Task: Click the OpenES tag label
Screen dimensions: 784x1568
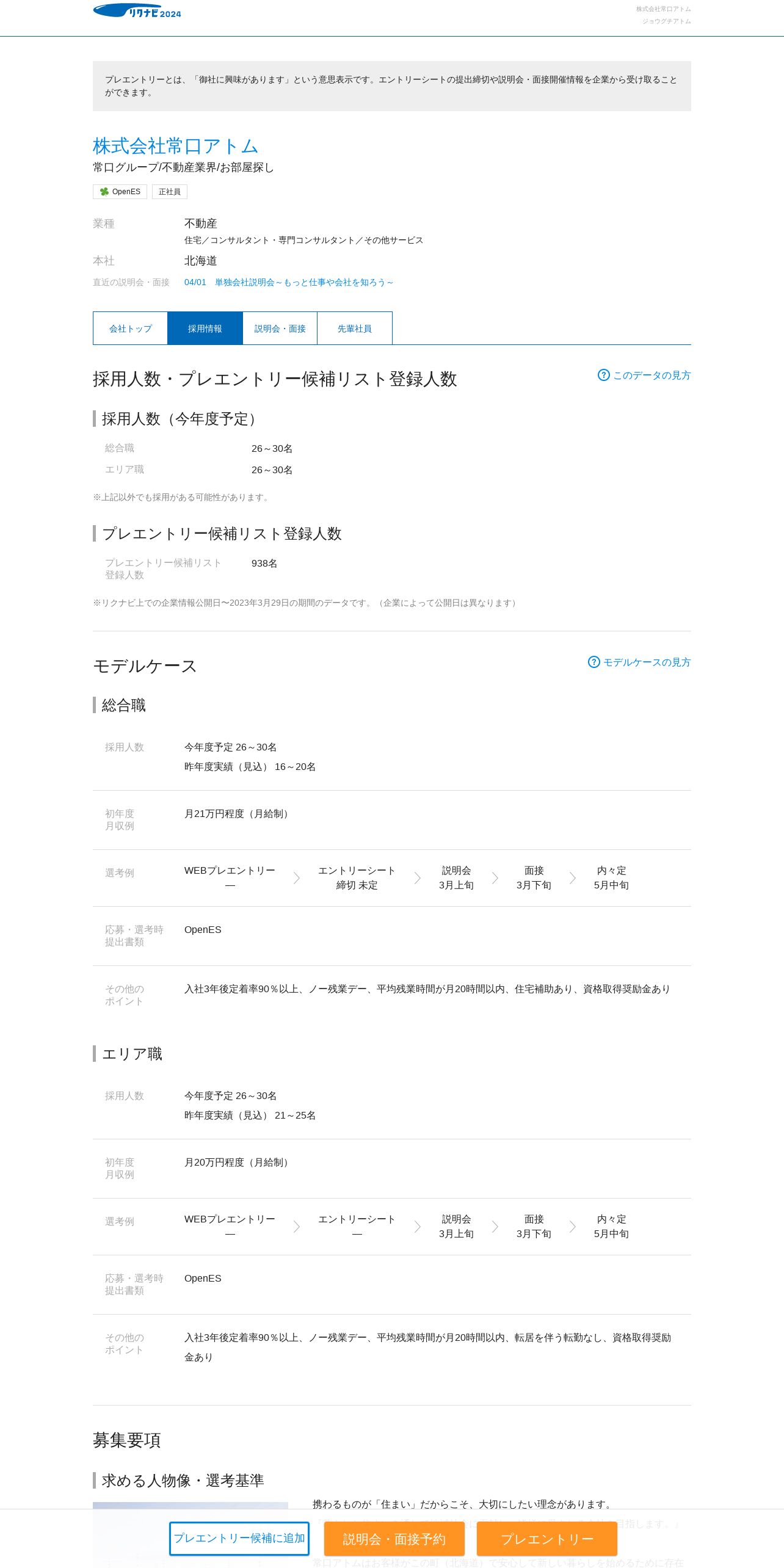Action: pos(126,192)
